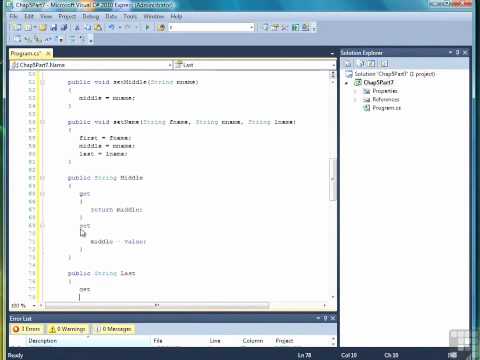Click the Display Parameter Info icon
The height and width of the screenshot is (360, 480).
[28, 39]
